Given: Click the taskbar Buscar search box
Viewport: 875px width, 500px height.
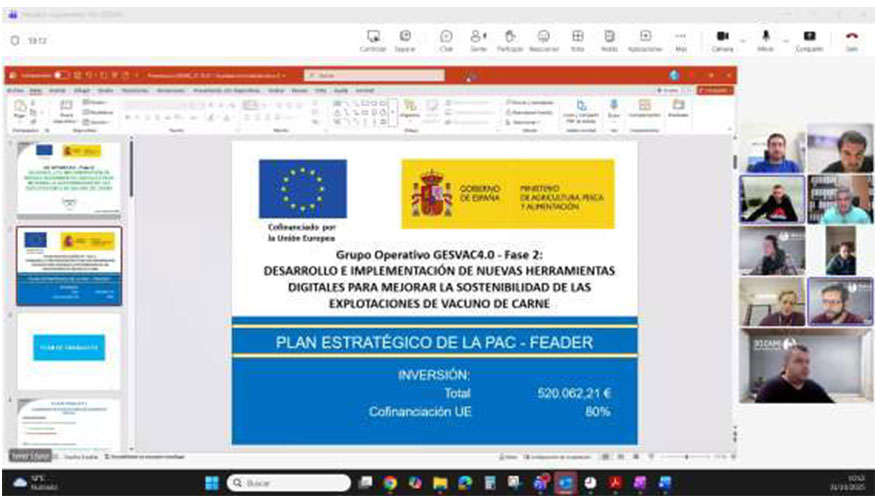Looking at the screenshot, I should 289,483.
